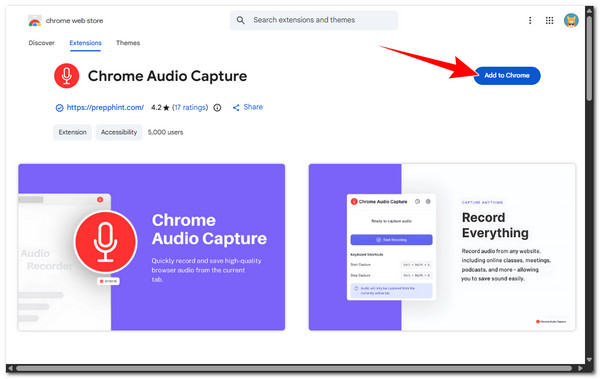Click the 5,000 users text

click(165, 132)
